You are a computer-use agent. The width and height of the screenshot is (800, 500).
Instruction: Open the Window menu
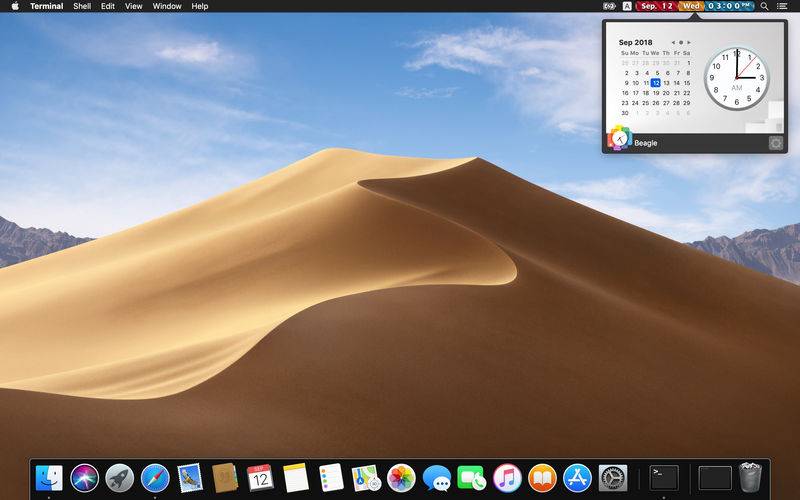coord(167,6)
